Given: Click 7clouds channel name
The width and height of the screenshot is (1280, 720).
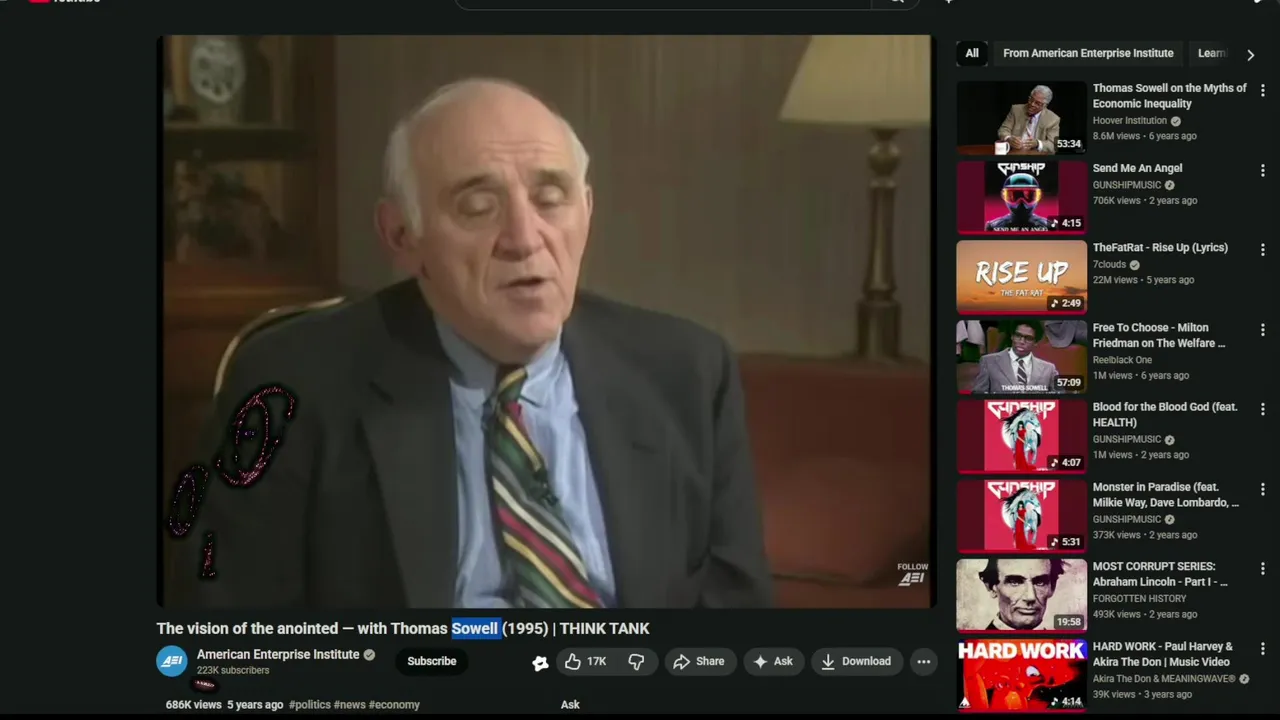Looking at the screenshot, I should pos(1109,264).
